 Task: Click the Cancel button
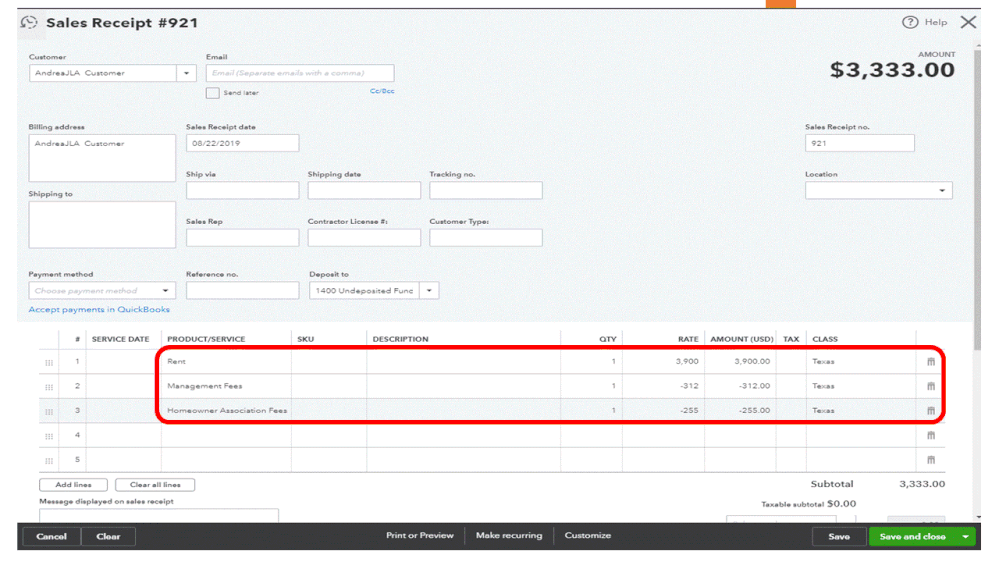(52, 537)
